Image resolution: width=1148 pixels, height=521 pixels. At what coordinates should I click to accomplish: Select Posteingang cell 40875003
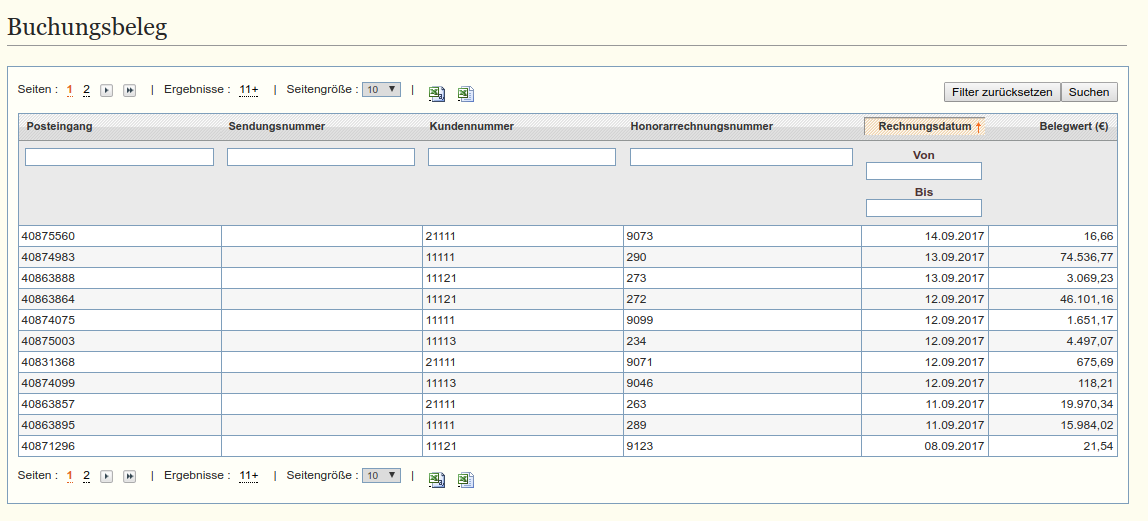[x=120, y=341]
